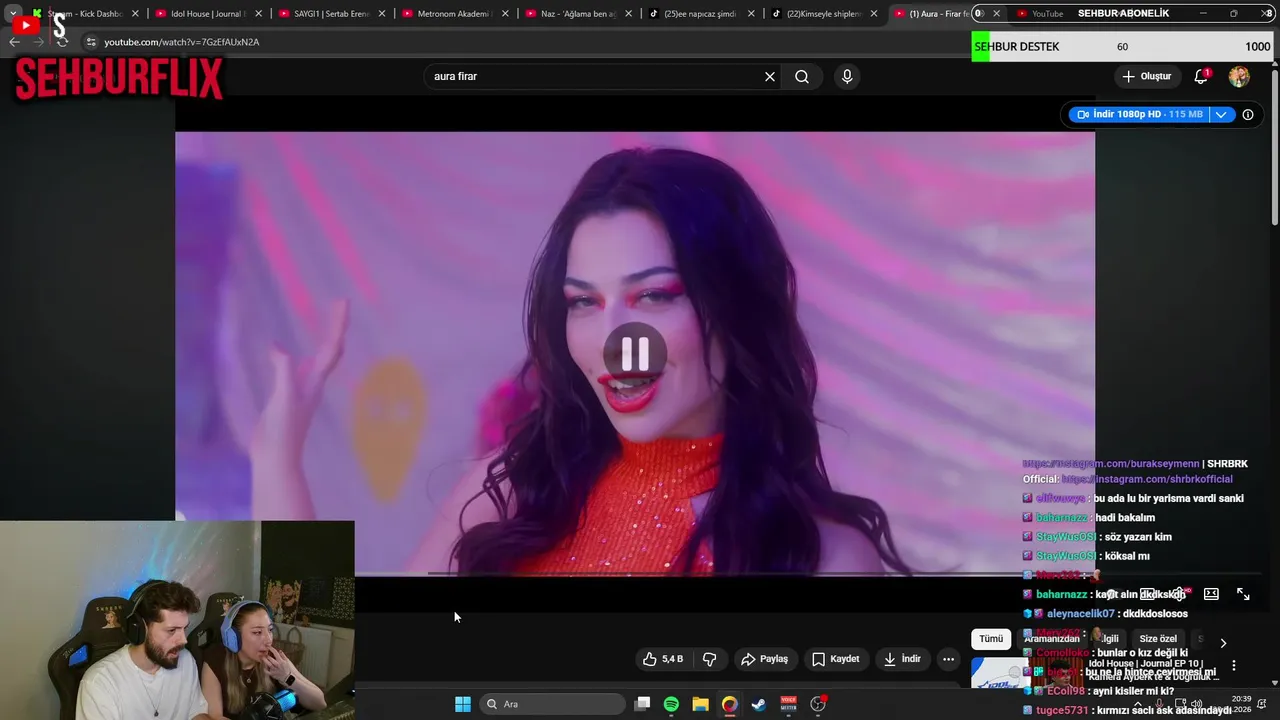
Task: Dislike the video with thumbs down
Action: (x=710, y=659)
